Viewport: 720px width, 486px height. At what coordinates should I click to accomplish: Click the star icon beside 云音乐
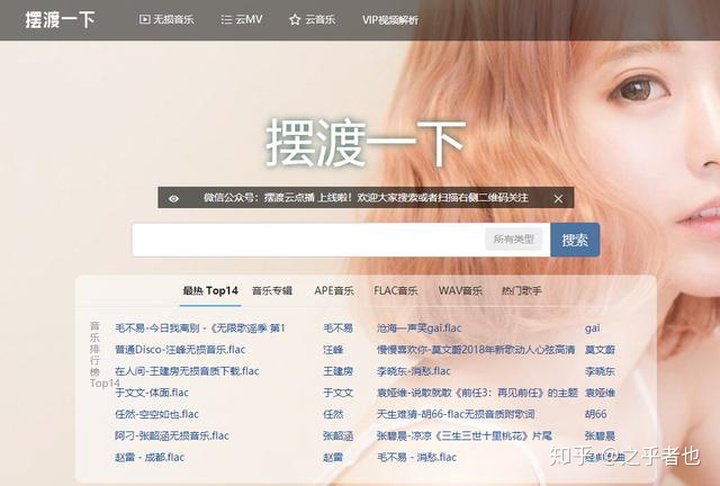coord(295,20)
